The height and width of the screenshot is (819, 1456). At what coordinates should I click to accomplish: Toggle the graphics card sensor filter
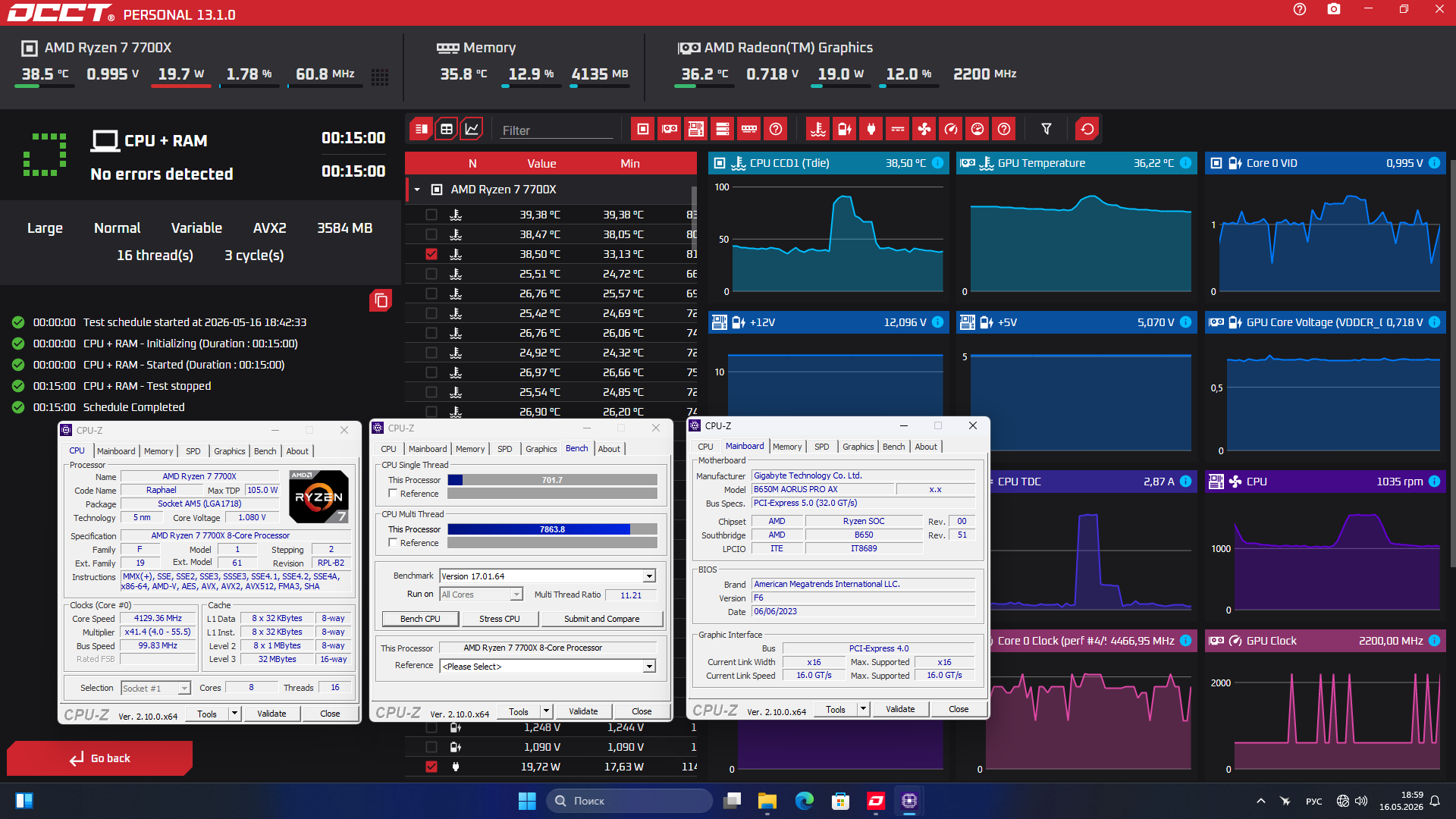pos(670,129)
